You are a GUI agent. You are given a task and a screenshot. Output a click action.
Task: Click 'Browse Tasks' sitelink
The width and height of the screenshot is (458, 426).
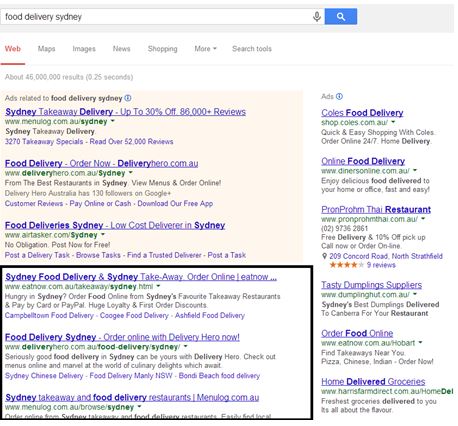98,255
